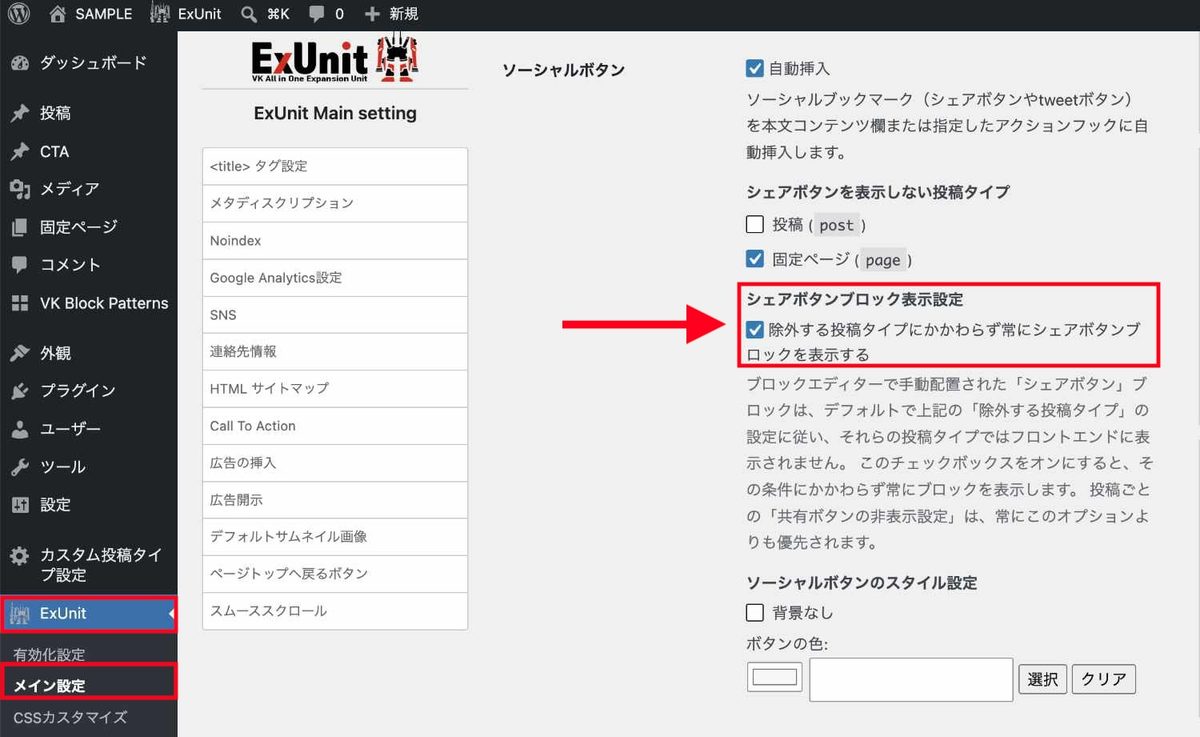This screenshot has height=737, width=1200.
Task: Click the pin icon next to CTA
Action: point(20,152)
